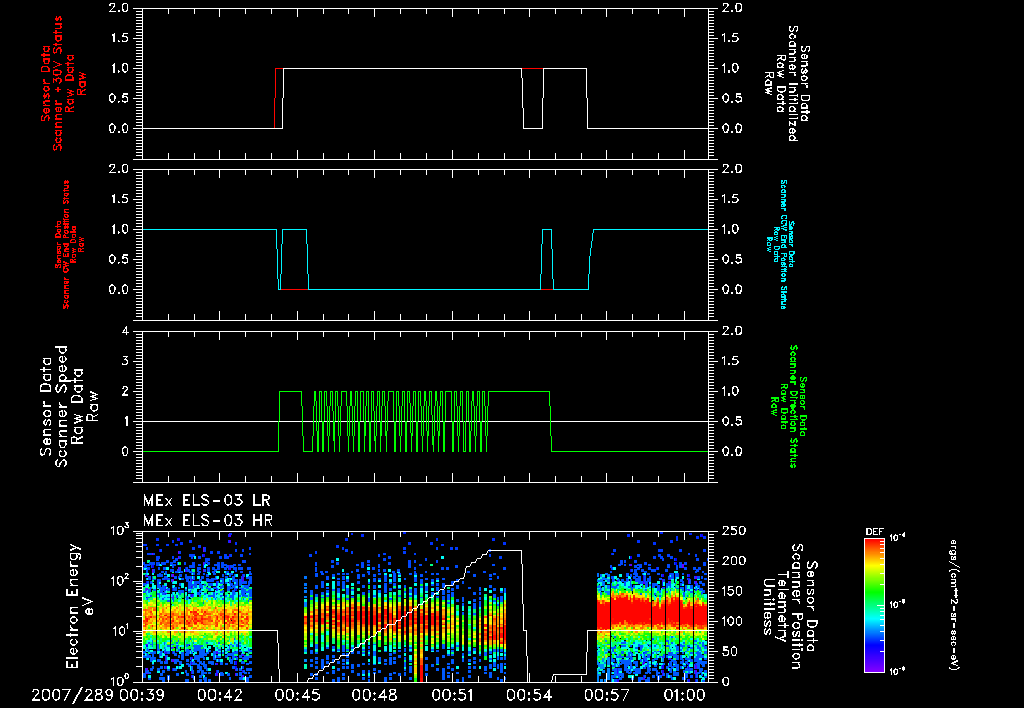The width and height of the screenshot is (1024, 708).
Task: Click the 'MEx ELS-03 HR' label
Action: [x=208, y=521]
